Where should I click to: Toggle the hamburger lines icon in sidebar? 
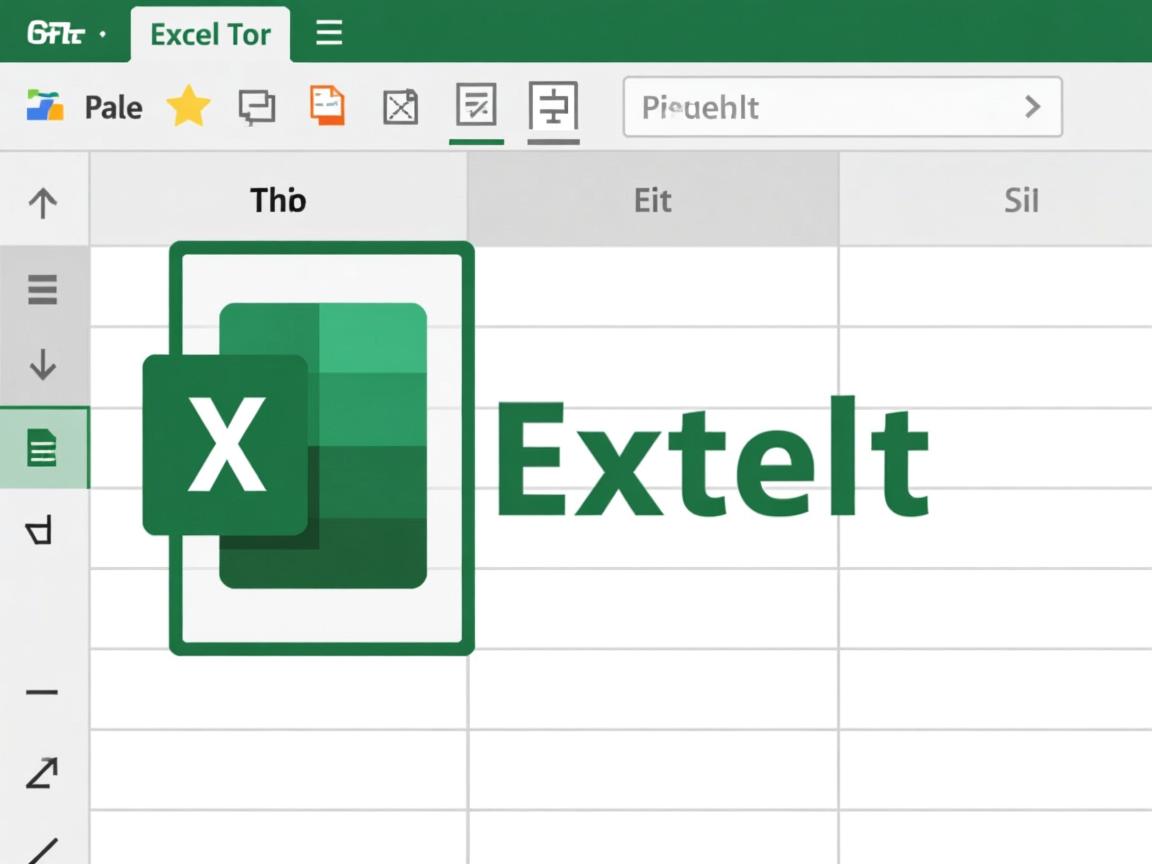click(x=42, y=289)
